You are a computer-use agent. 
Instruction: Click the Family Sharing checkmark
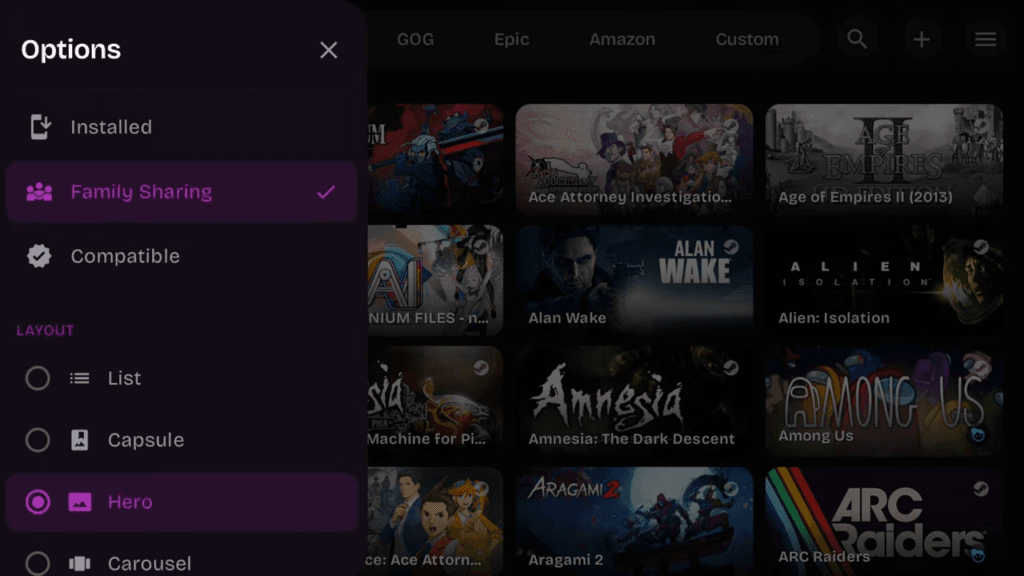point(326,192)
